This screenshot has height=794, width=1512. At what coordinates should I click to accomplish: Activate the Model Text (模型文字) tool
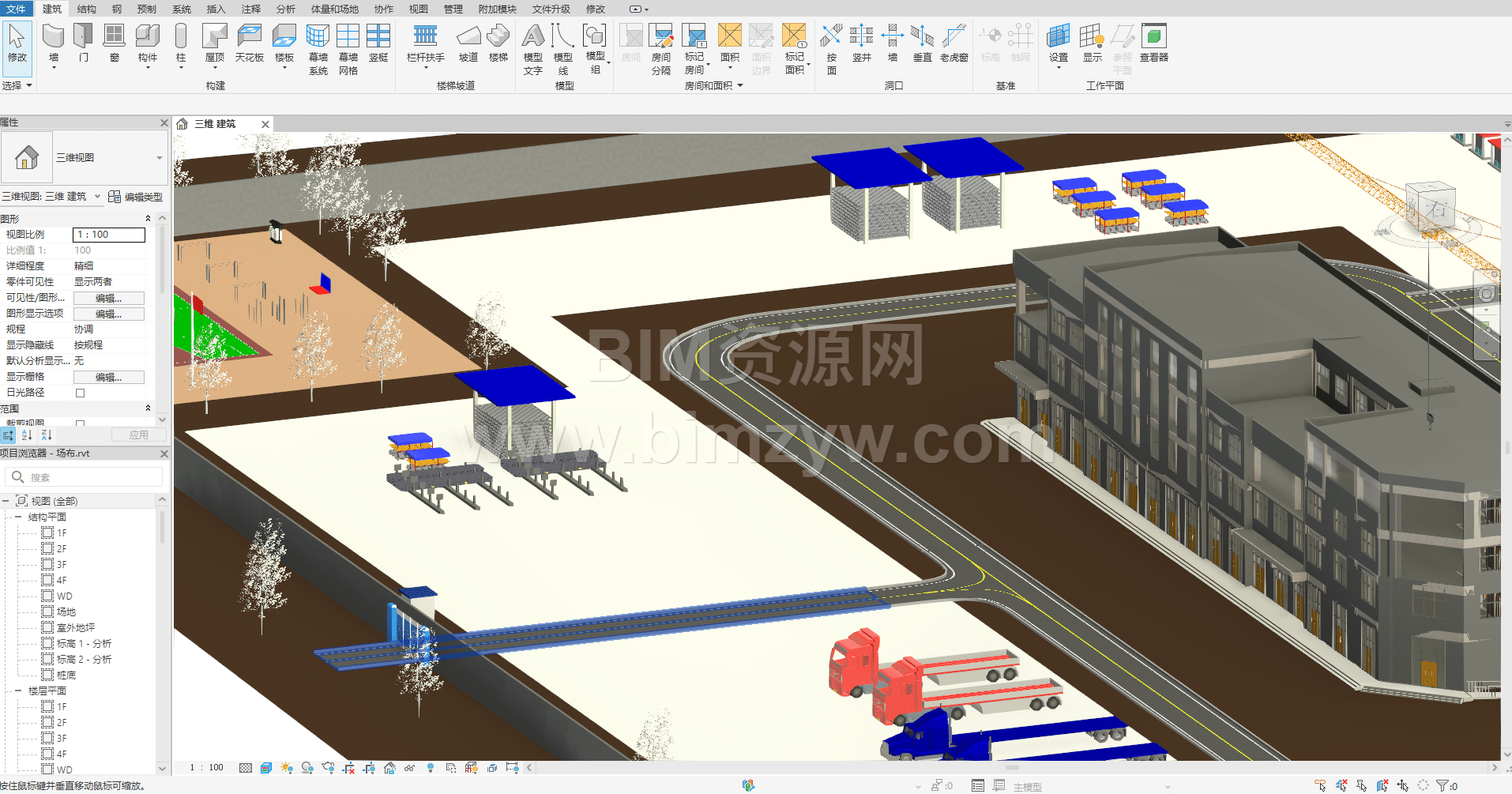pos(533,47)
